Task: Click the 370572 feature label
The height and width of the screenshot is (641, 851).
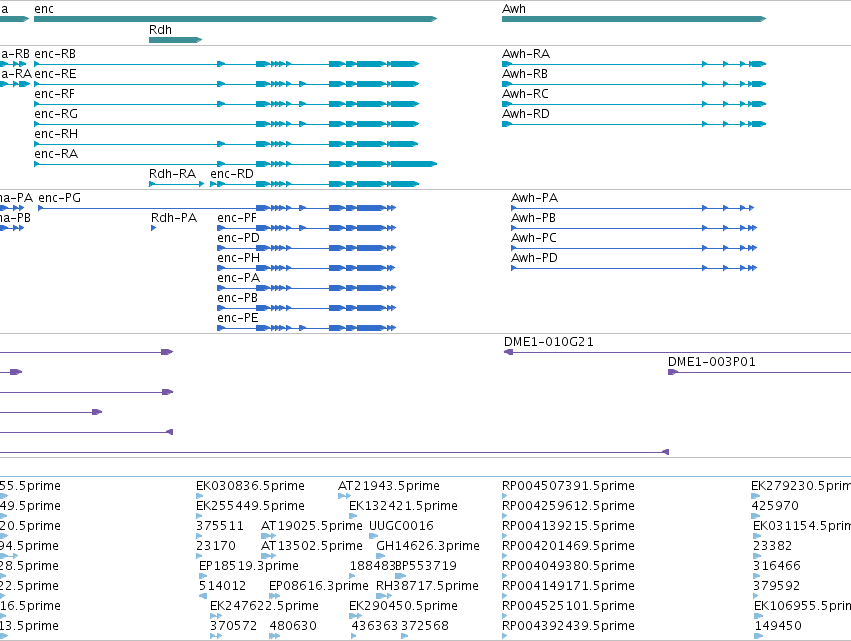Action: 233,626
